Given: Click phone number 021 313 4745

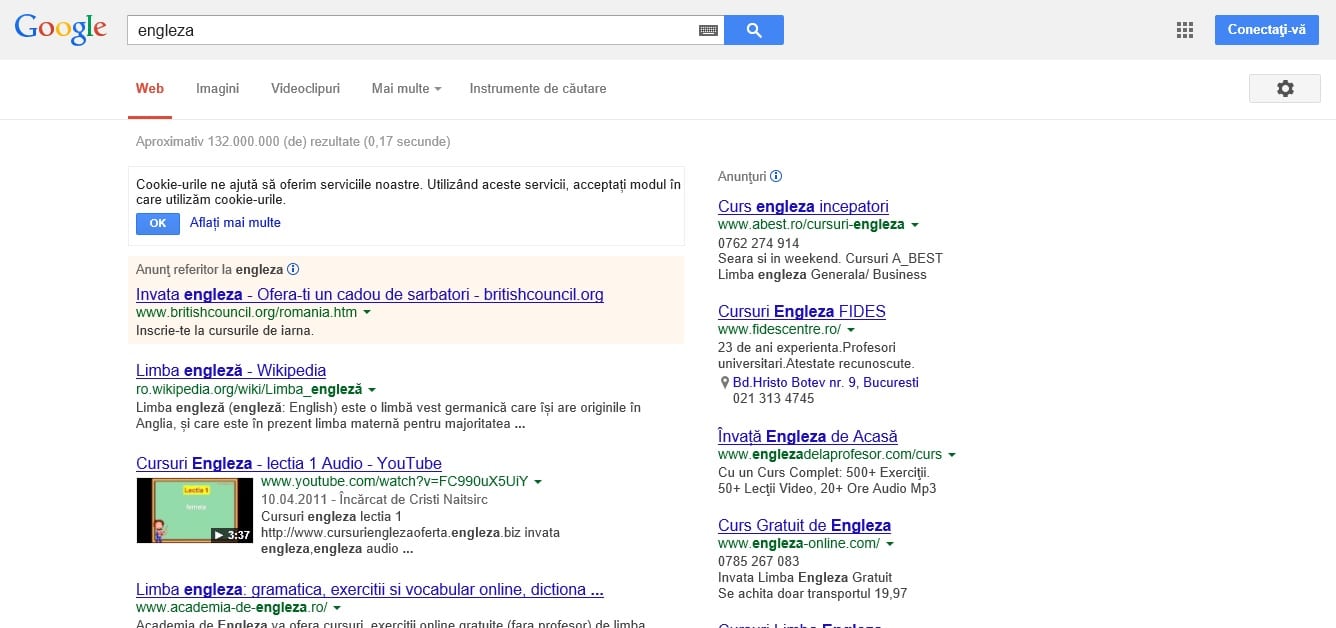Looking at the screenshot, I should coord(774,399).
